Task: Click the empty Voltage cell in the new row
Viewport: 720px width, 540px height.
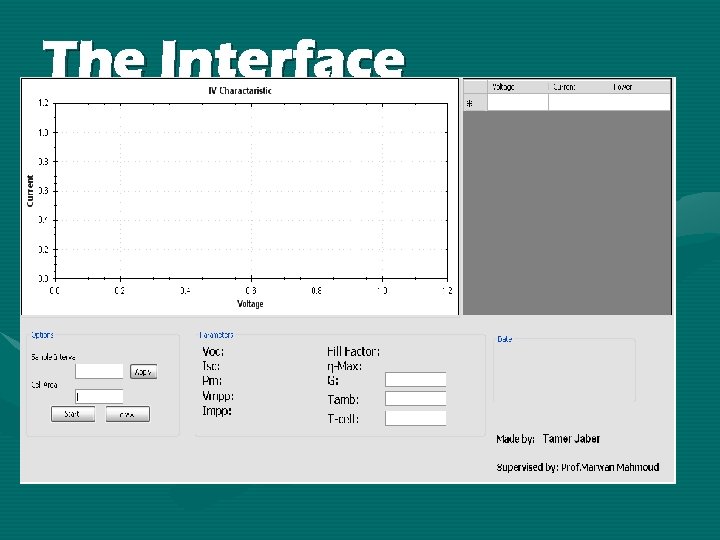Action: (x=518, y=102)
